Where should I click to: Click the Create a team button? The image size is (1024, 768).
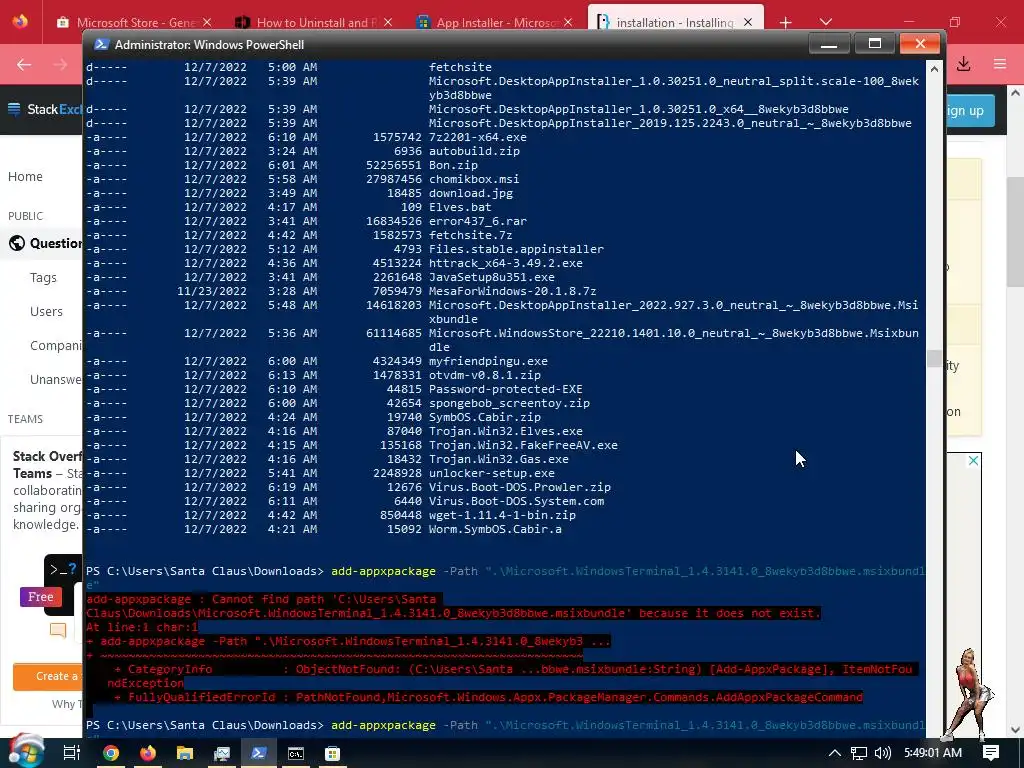point(48,677)
